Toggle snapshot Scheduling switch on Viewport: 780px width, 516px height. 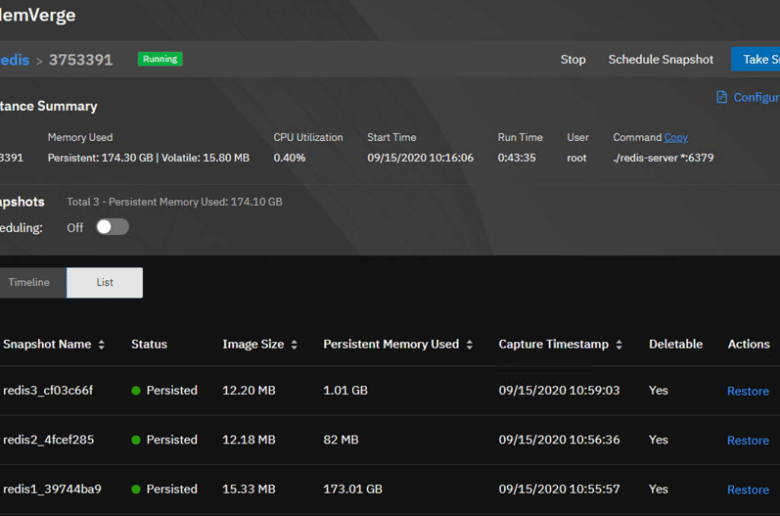112,227
